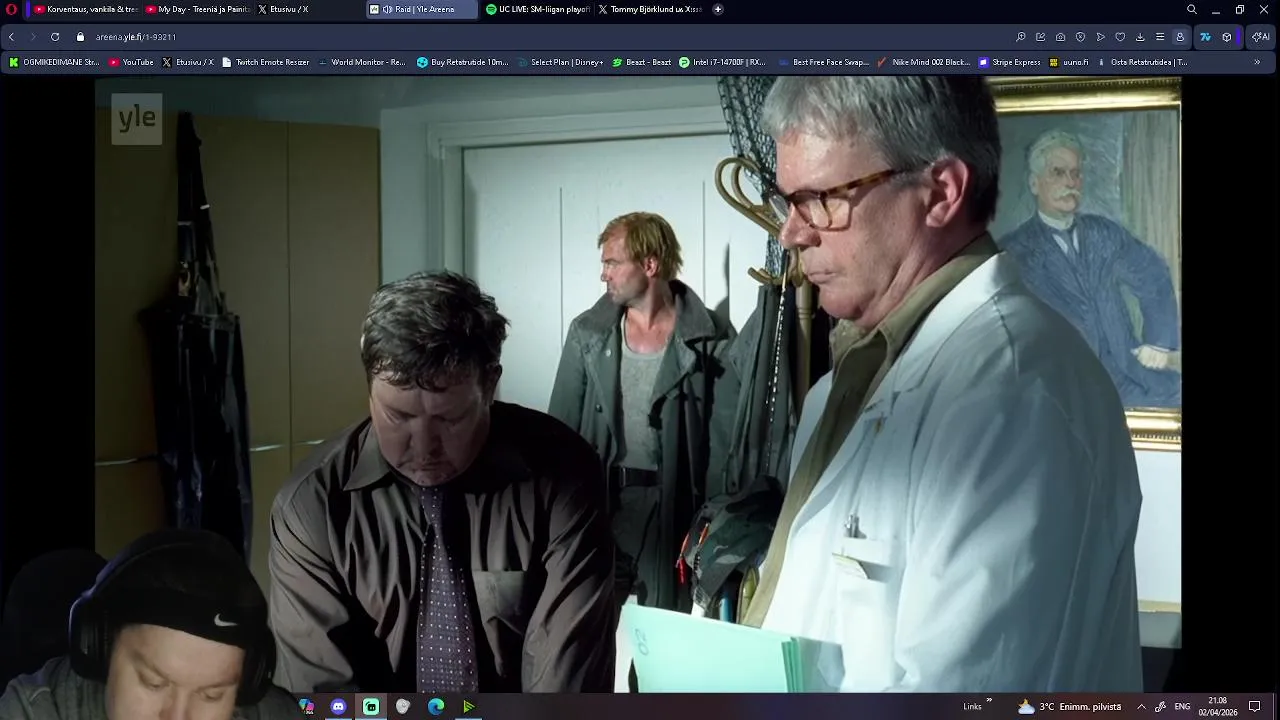Open Discord from the taskbar

coord(338,707)
